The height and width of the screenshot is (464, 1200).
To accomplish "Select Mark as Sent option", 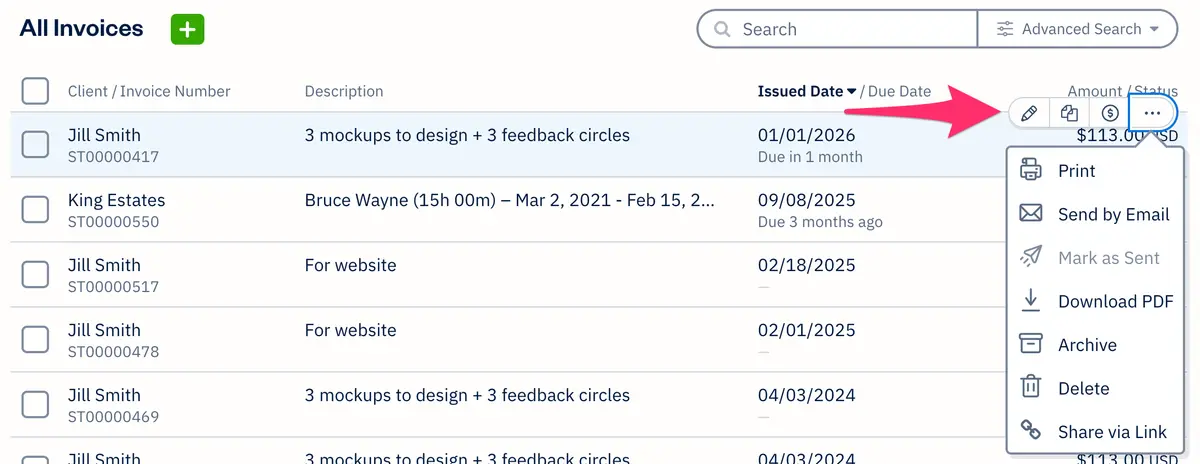I will click(x=1096, y=257).
